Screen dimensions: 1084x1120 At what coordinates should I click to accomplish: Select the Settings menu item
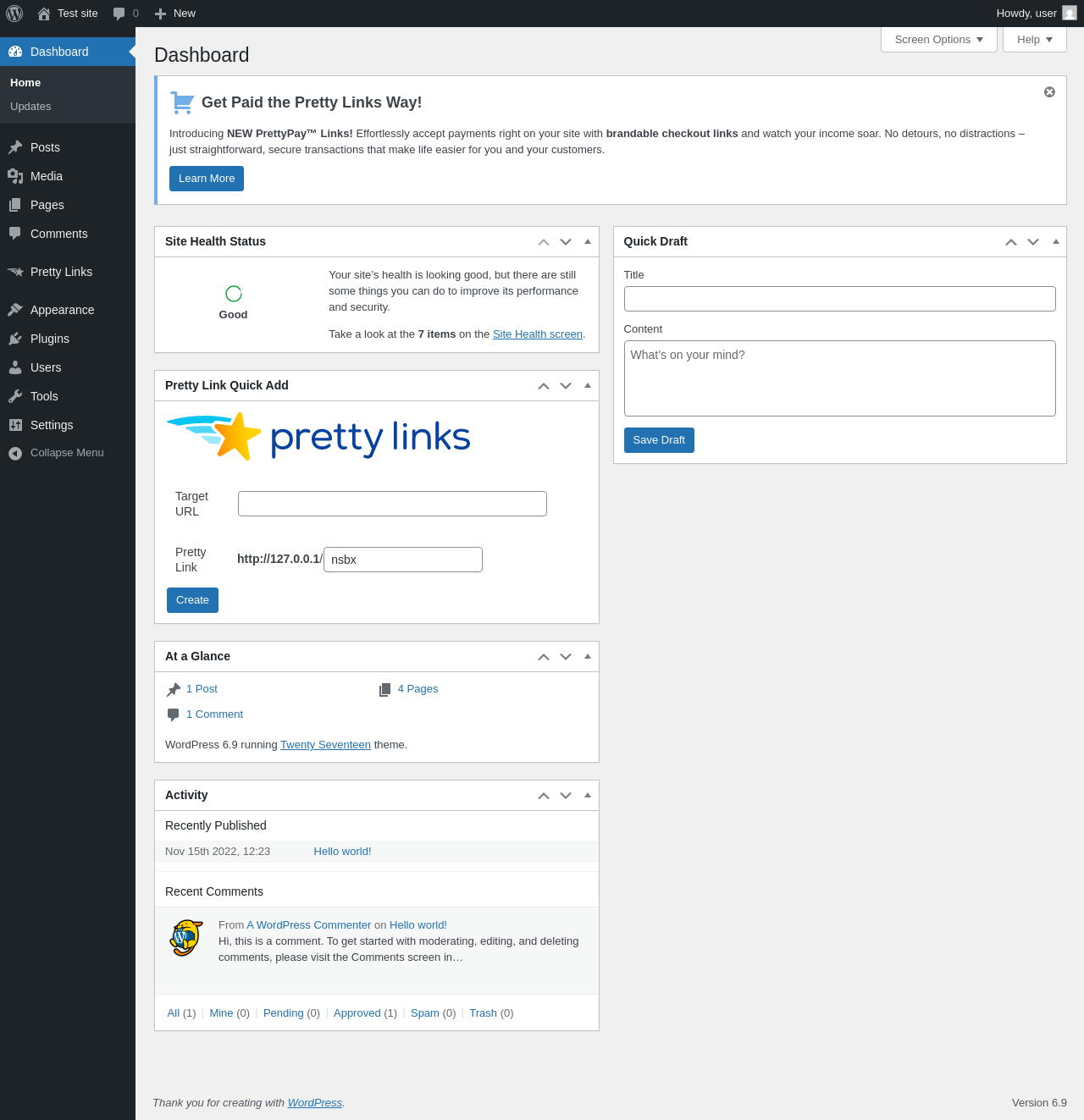click(x=52, y=425)
